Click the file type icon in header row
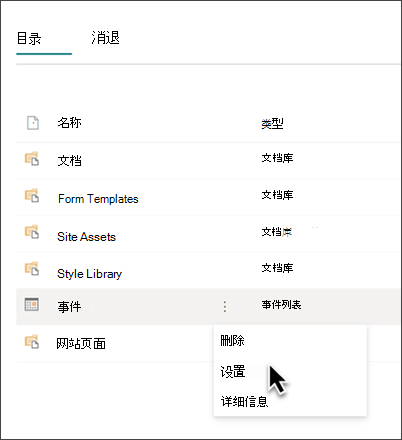This screenshot has height=440, width=402. (32, 123)
